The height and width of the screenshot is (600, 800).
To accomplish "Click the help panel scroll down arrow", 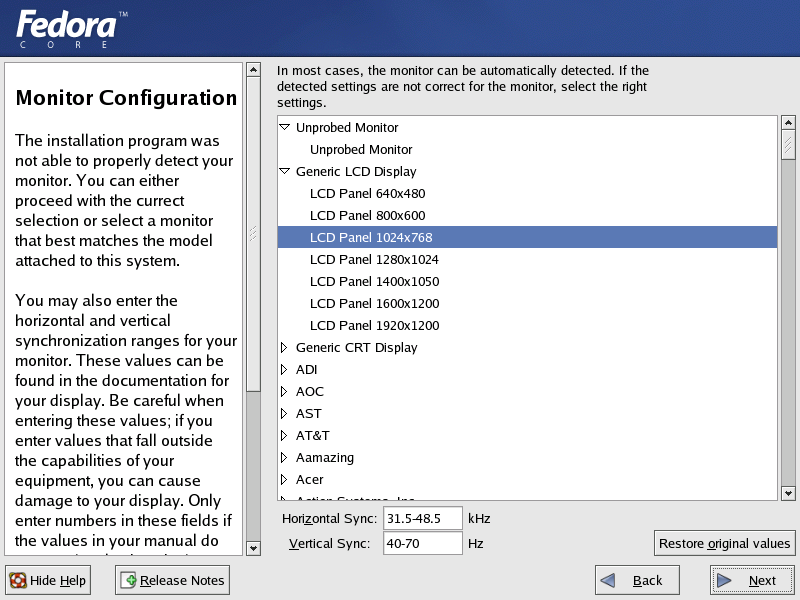I will (253, 548).
